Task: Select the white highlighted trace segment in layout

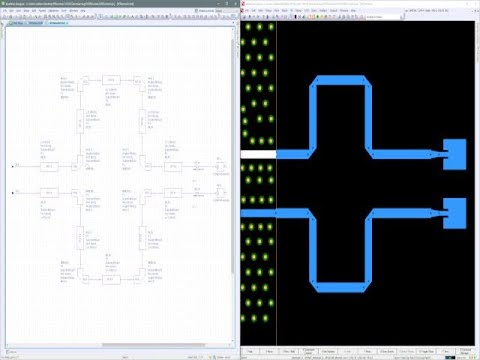Action: tap(258, 154)
